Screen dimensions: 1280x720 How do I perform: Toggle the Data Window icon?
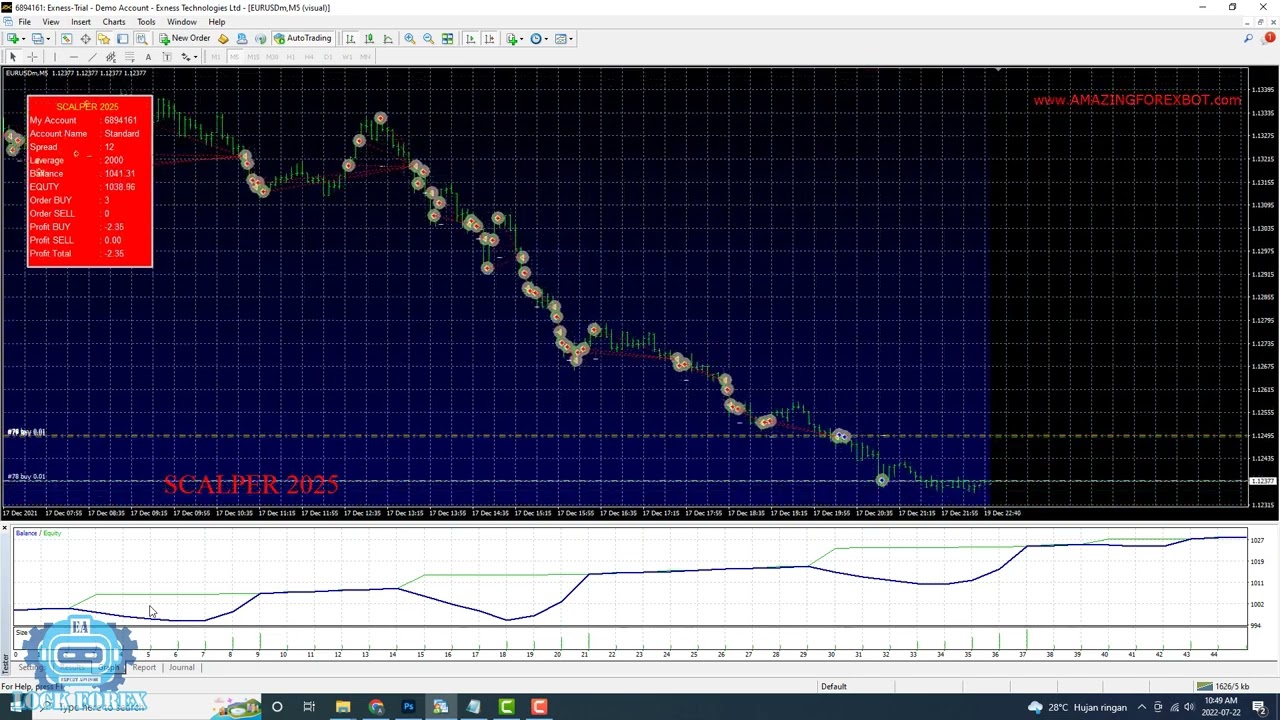85,38
